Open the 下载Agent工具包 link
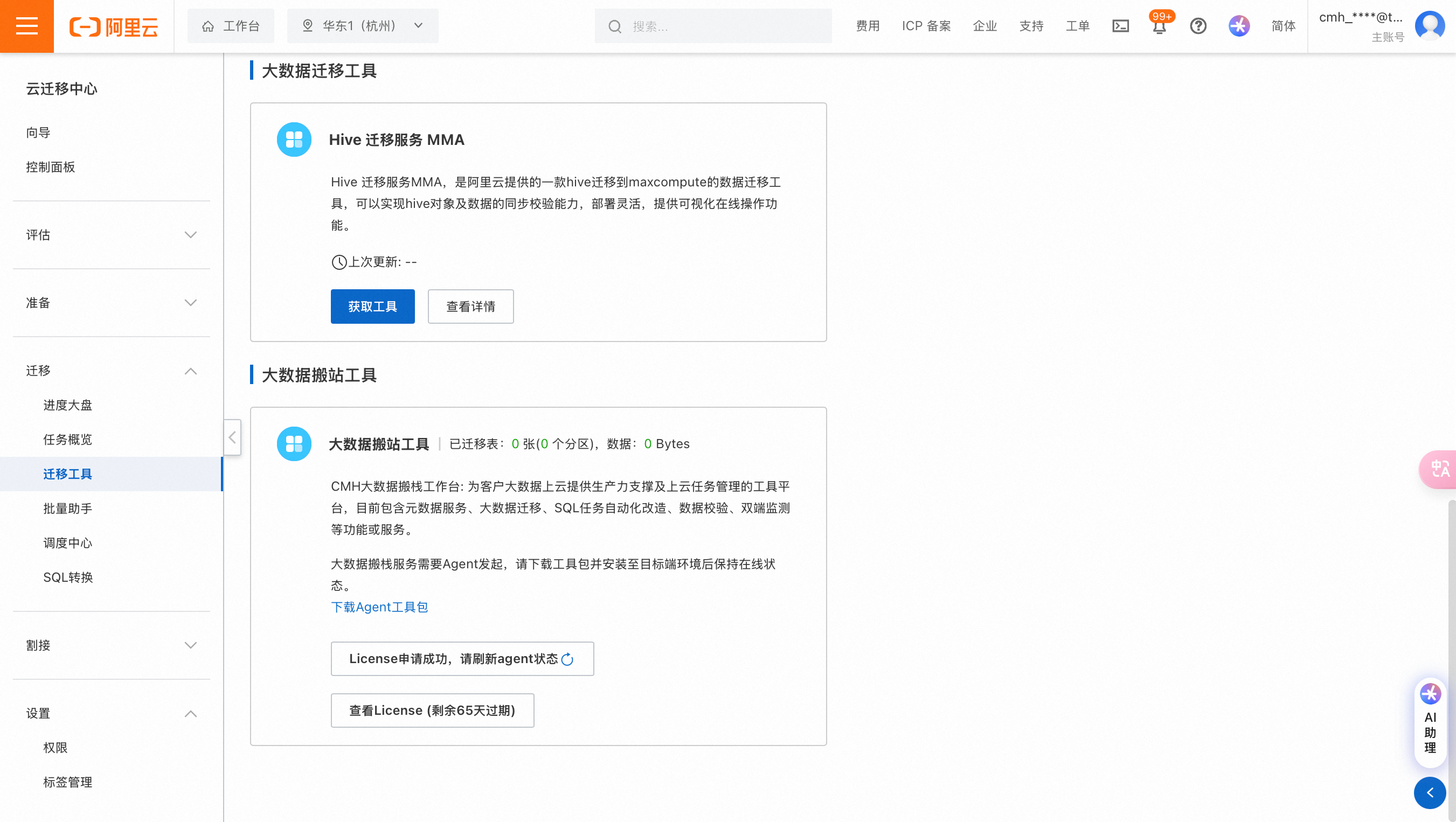This screenshot has width=1456, height=822. pos(379,607)
